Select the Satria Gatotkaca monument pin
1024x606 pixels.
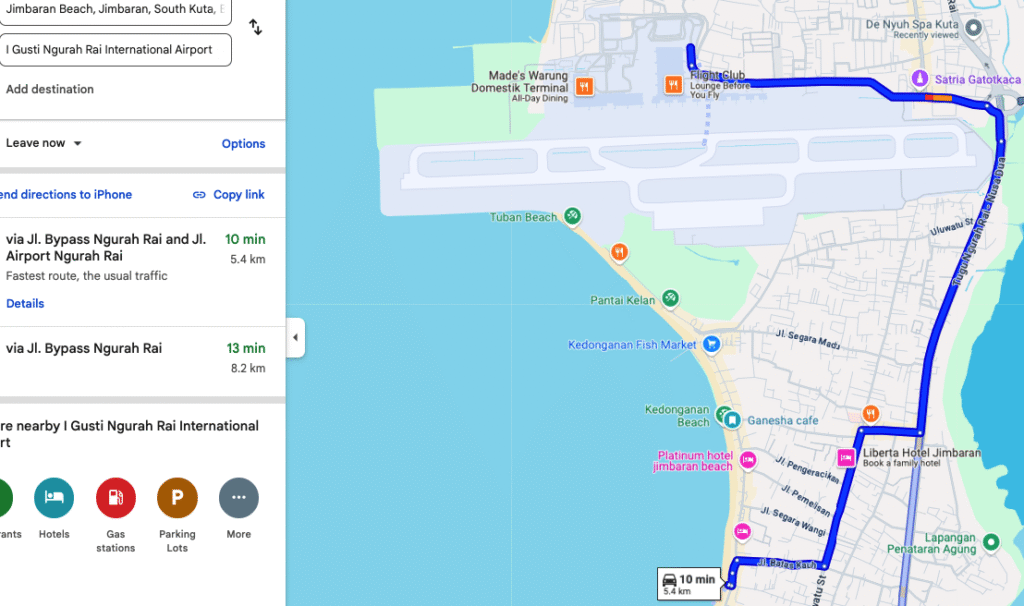[x=920, y=79]
